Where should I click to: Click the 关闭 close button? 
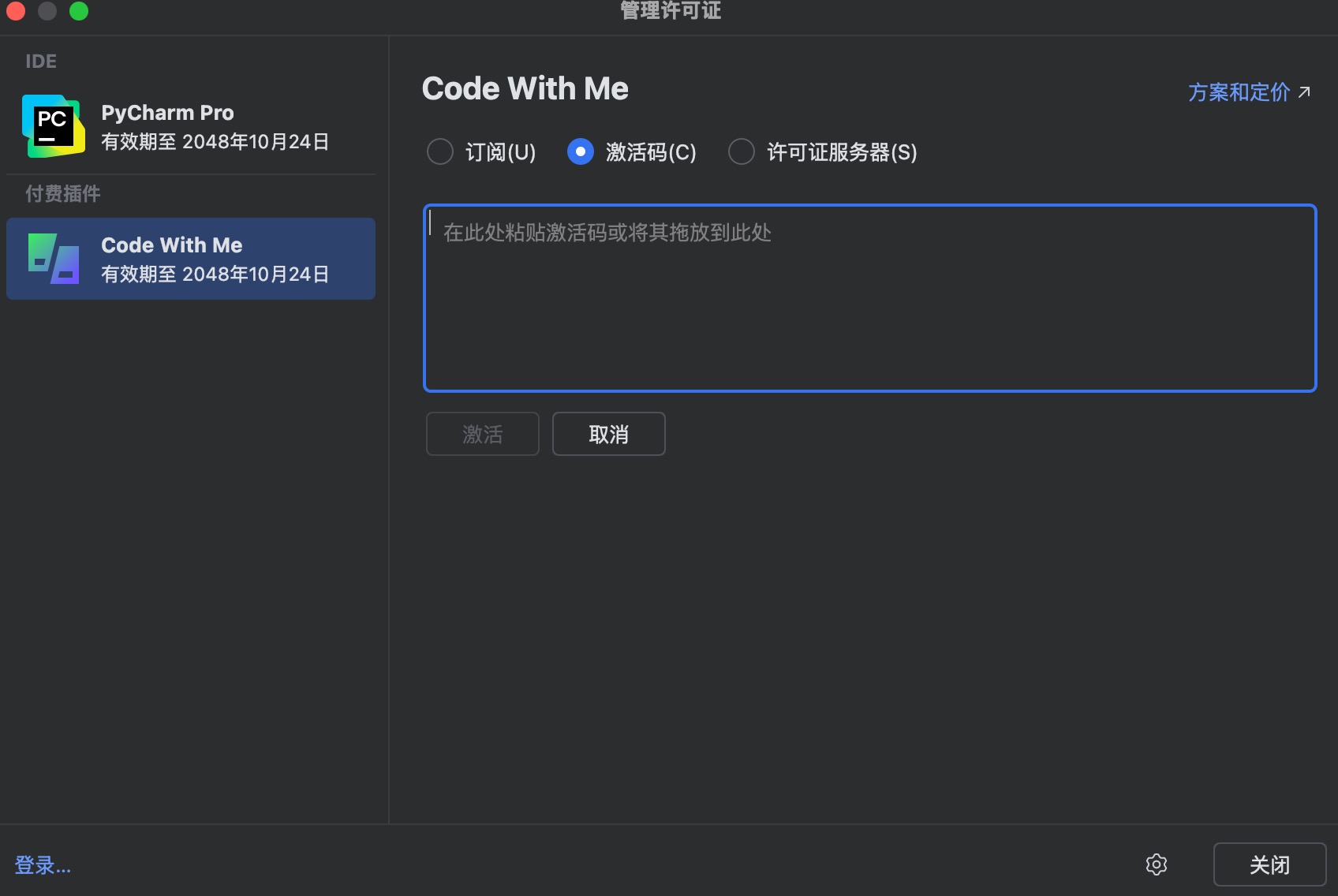1269,864
